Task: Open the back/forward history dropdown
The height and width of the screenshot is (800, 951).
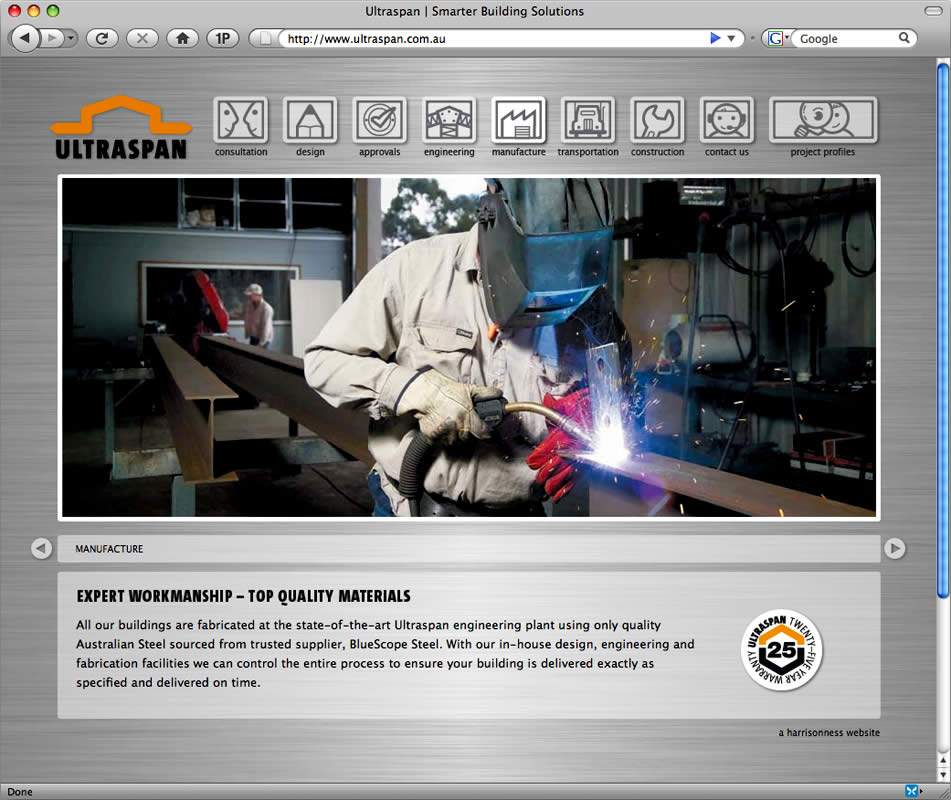Action: (x=71, y=38)
